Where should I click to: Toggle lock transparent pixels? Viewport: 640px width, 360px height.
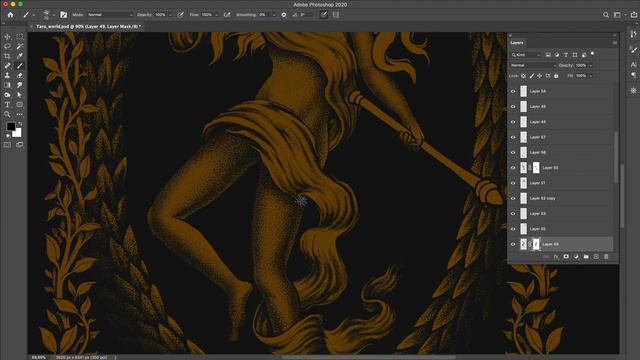(x=523, y=76)
